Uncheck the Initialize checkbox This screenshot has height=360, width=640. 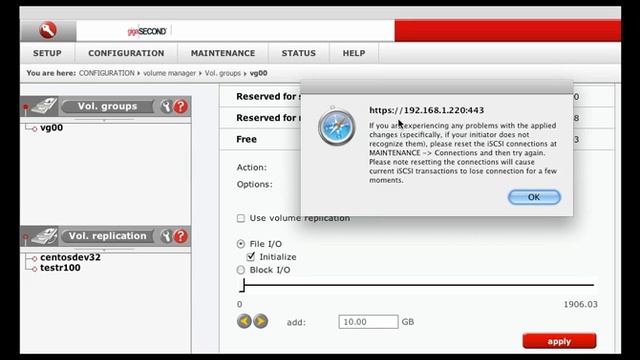pyautogui.click(x=251, y=257)
